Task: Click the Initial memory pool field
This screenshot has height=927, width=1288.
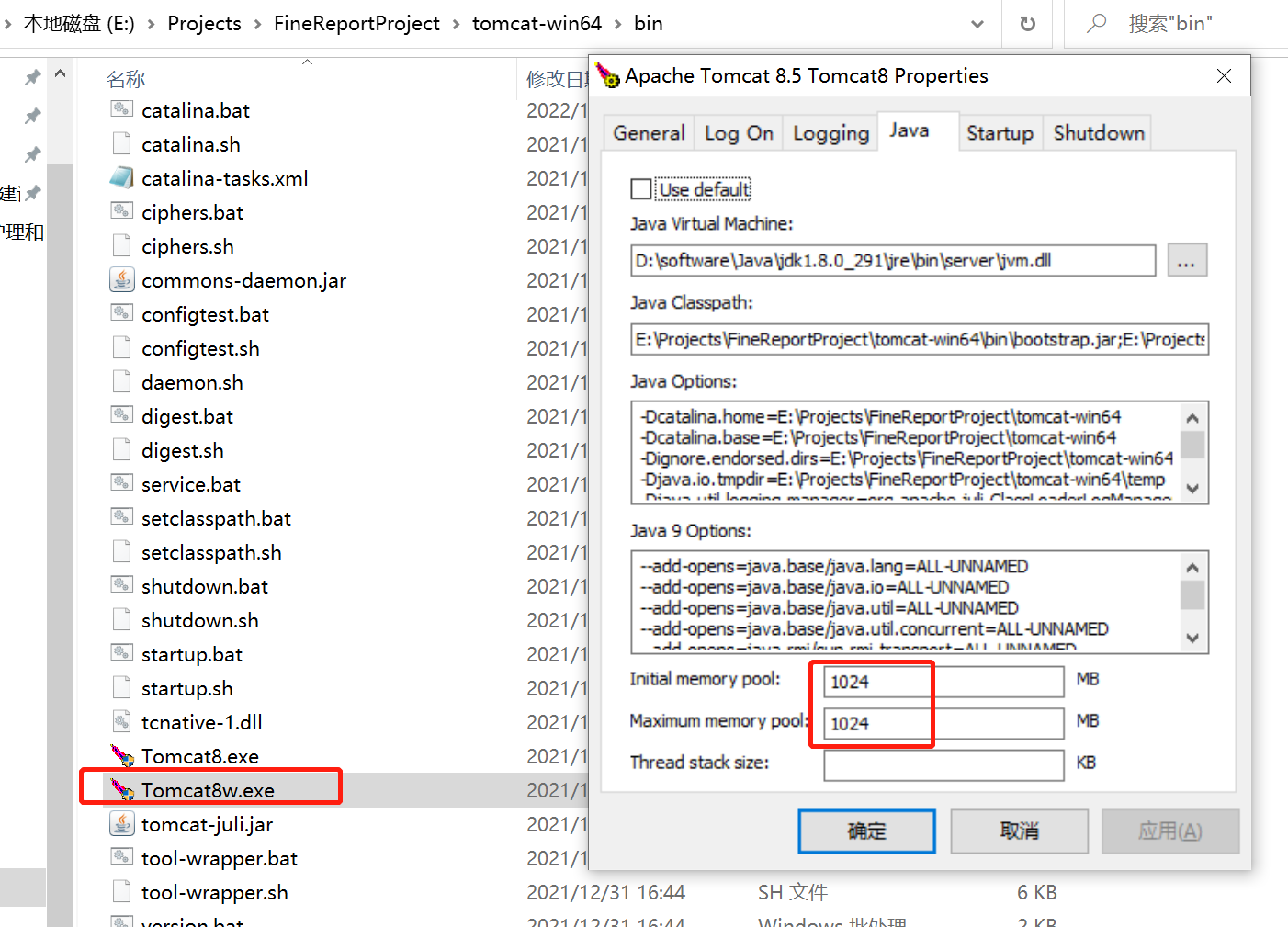Action: click(943, 682)
